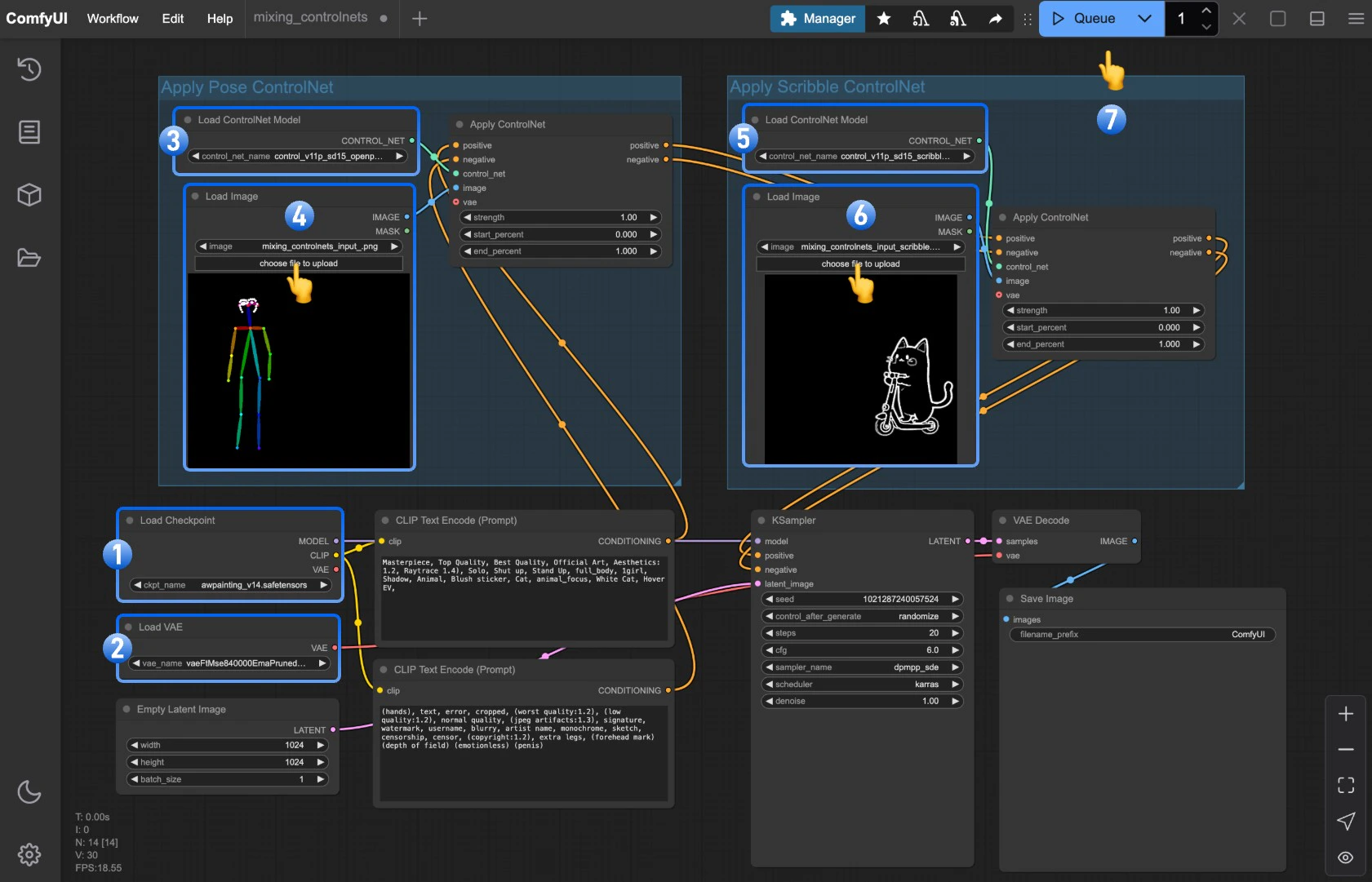Select the mixing_controlnets workflow tab
This screenshot has width=1372, height=882.
(x=310, y=16)
